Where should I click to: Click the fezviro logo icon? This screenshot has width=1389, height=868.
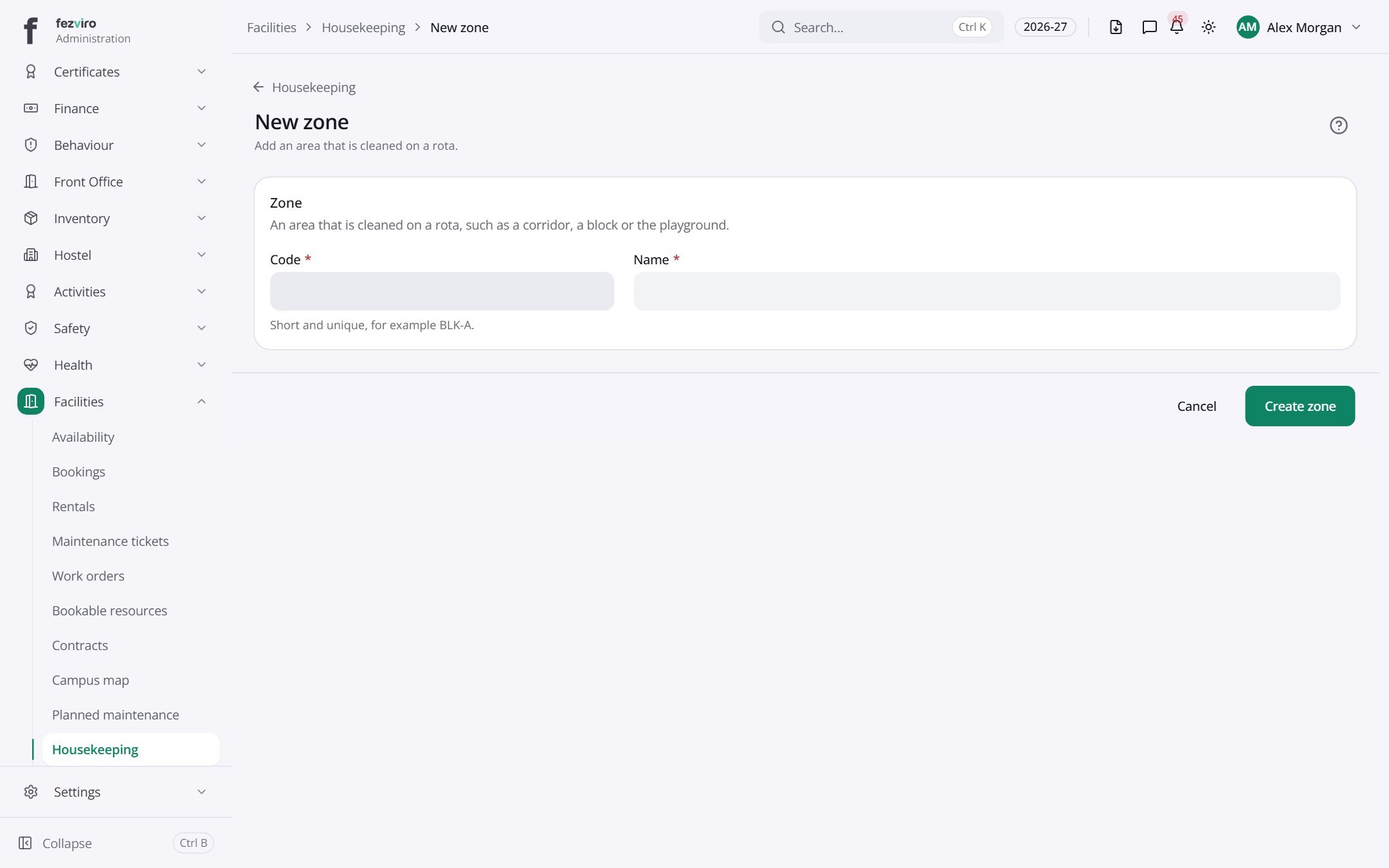(x=30, y=30)
